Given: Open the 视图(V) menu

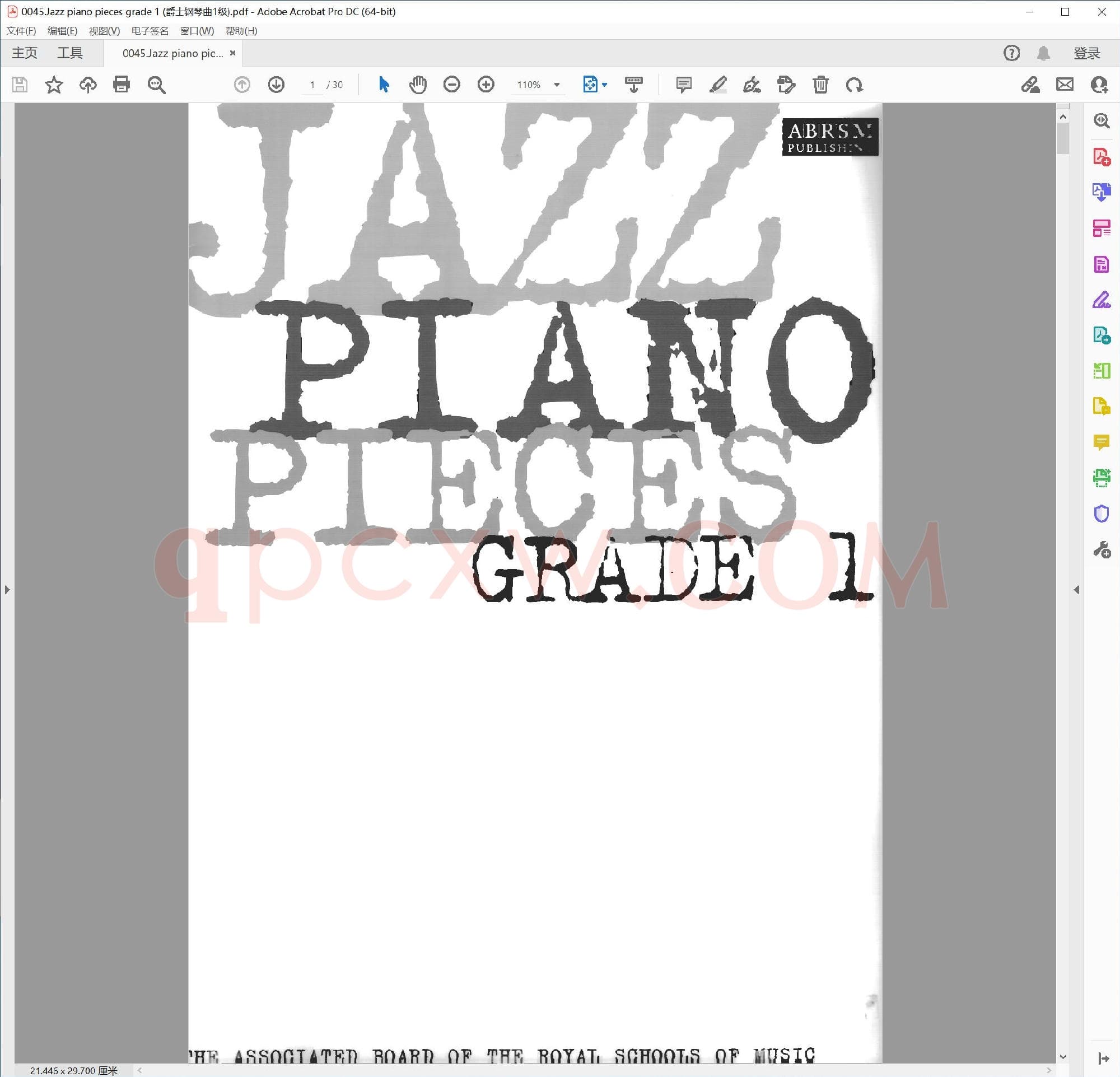Looking at the screenshot, I should [x=104, y=31].
